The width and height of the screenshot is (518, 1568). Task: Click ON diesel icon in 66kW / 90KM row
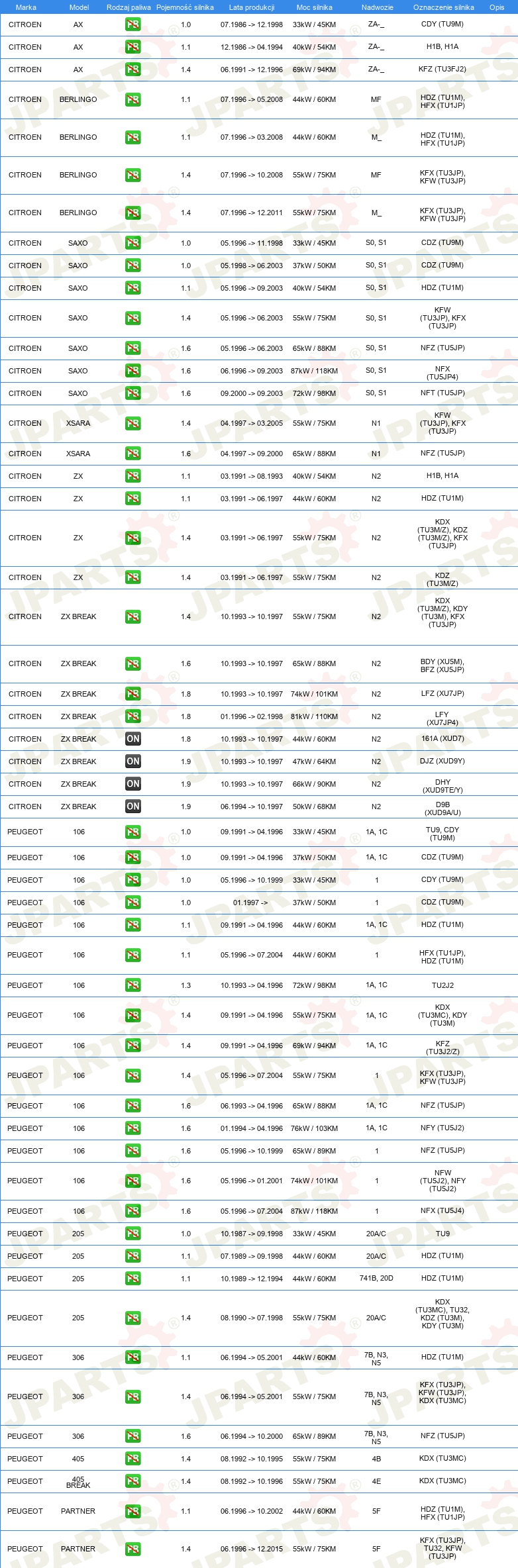click(x=133, y=784)
